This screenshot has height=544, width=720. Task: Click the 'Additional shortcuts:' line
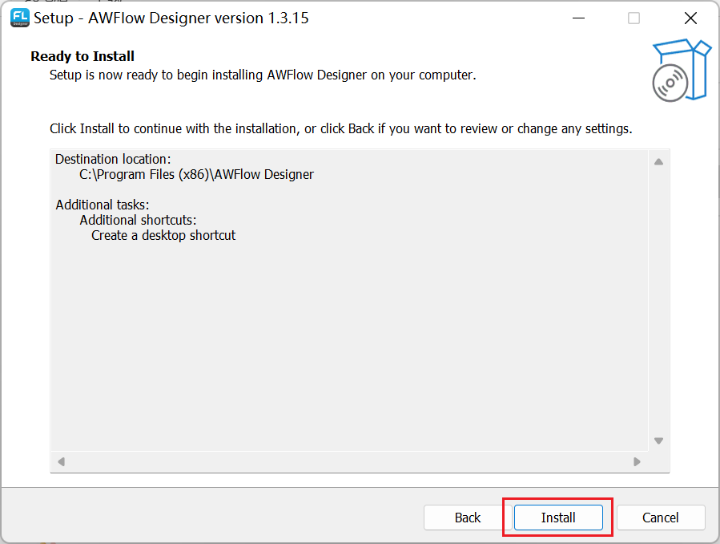pos(138,220)
